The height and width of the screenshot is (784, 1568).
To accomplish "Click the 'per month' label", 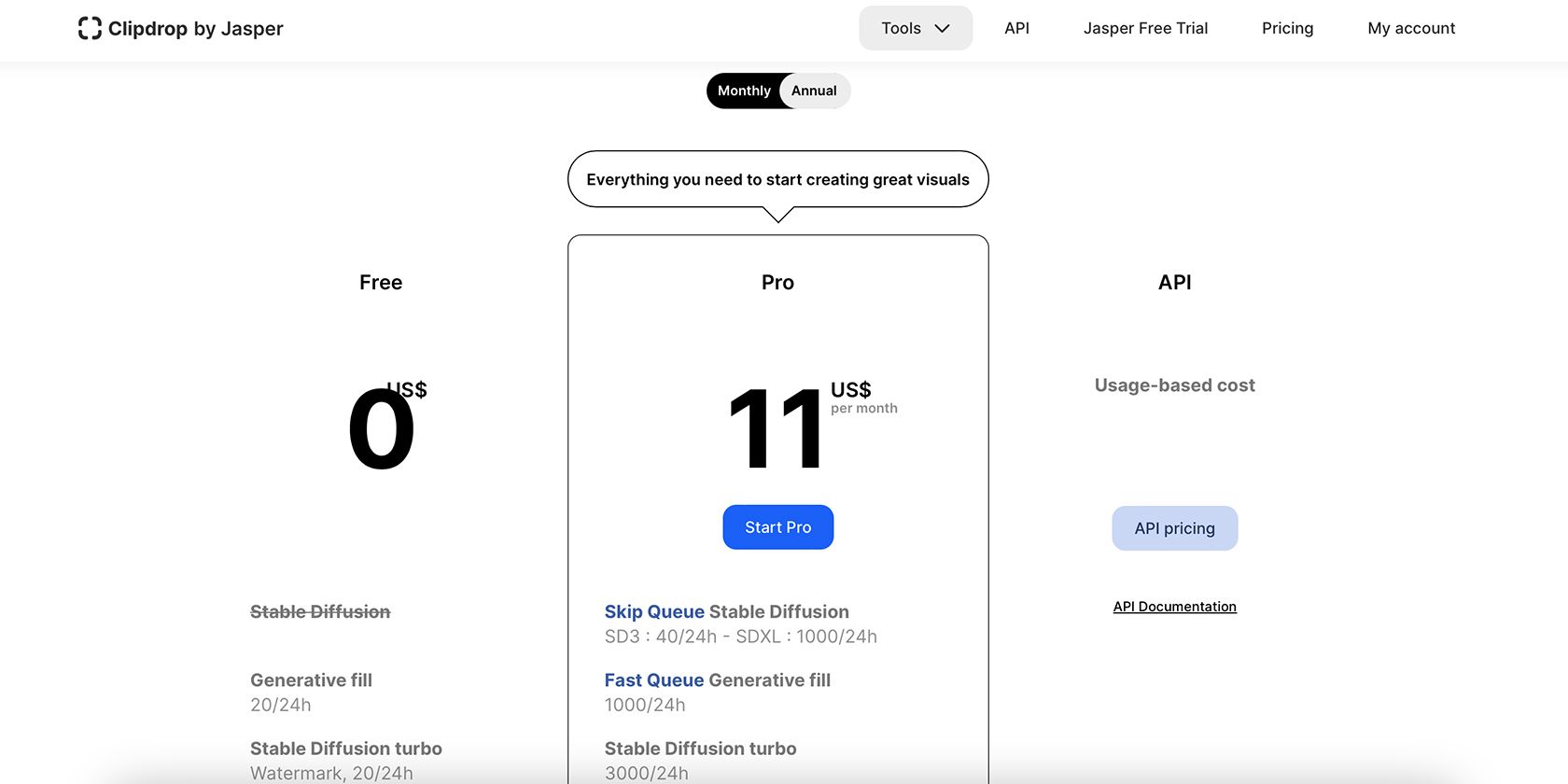I will point(864,409).
